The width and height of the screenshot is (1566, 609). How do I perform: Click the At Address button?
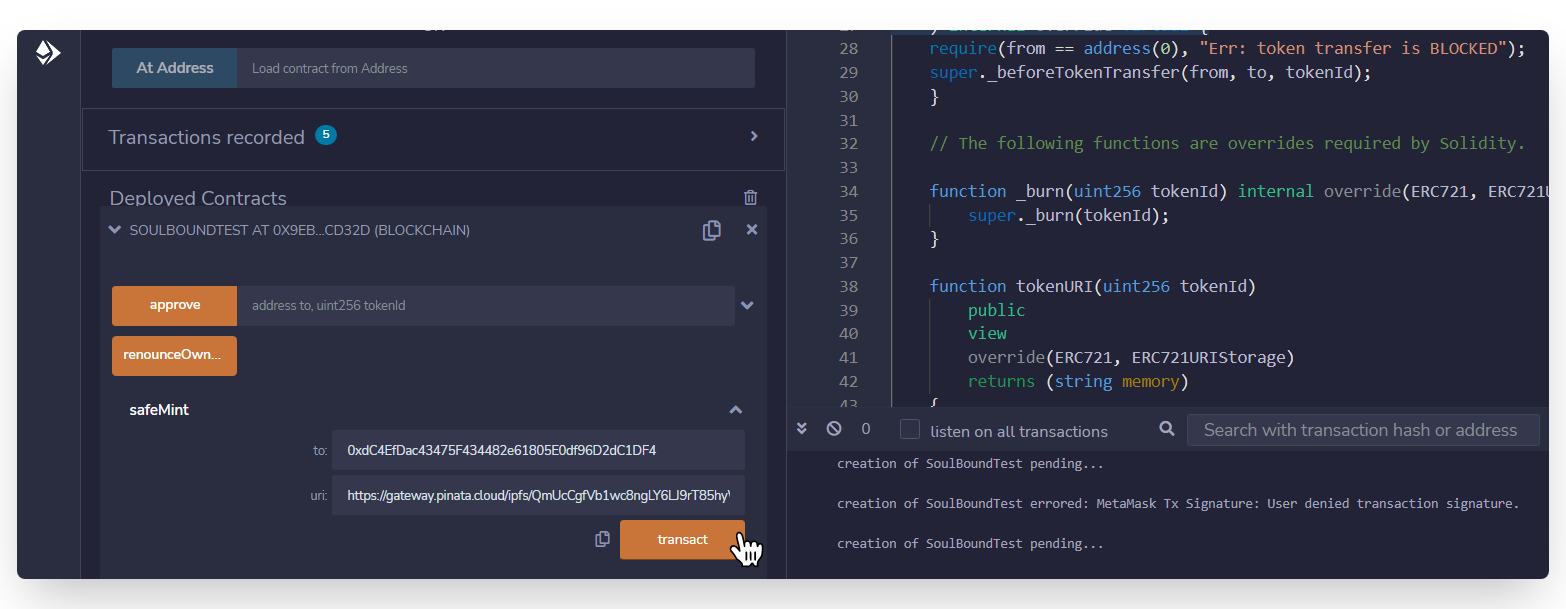[x=174, y=68]
